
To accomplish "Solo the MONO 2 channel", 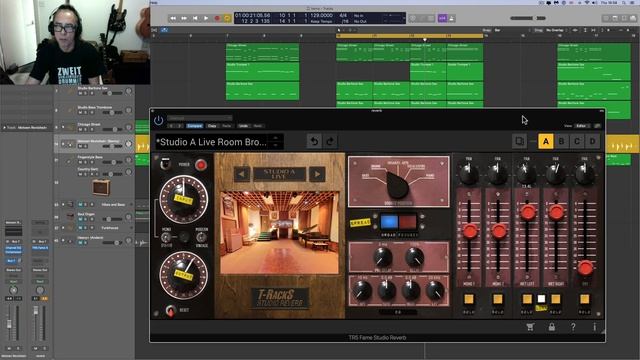I will point(498,299).
